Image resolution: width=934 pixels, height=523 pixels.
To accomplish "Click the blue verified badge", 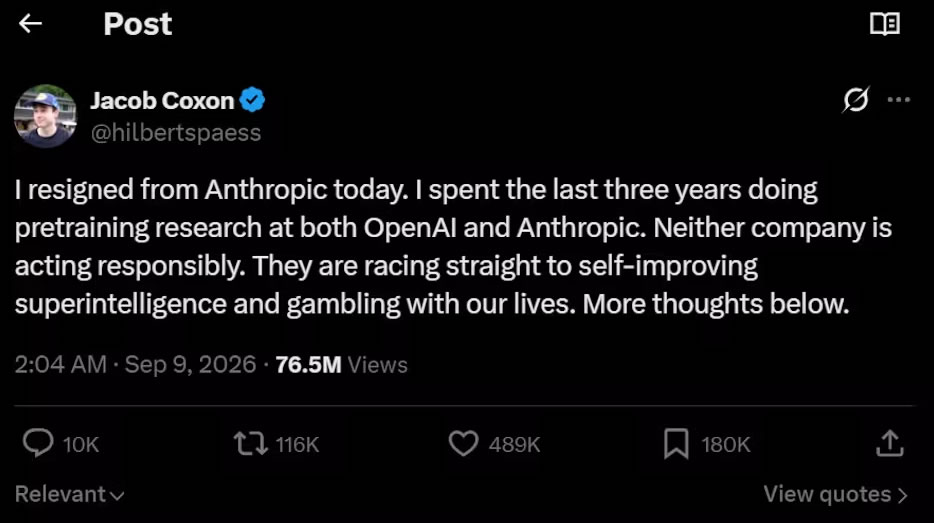I will [252, 99].
